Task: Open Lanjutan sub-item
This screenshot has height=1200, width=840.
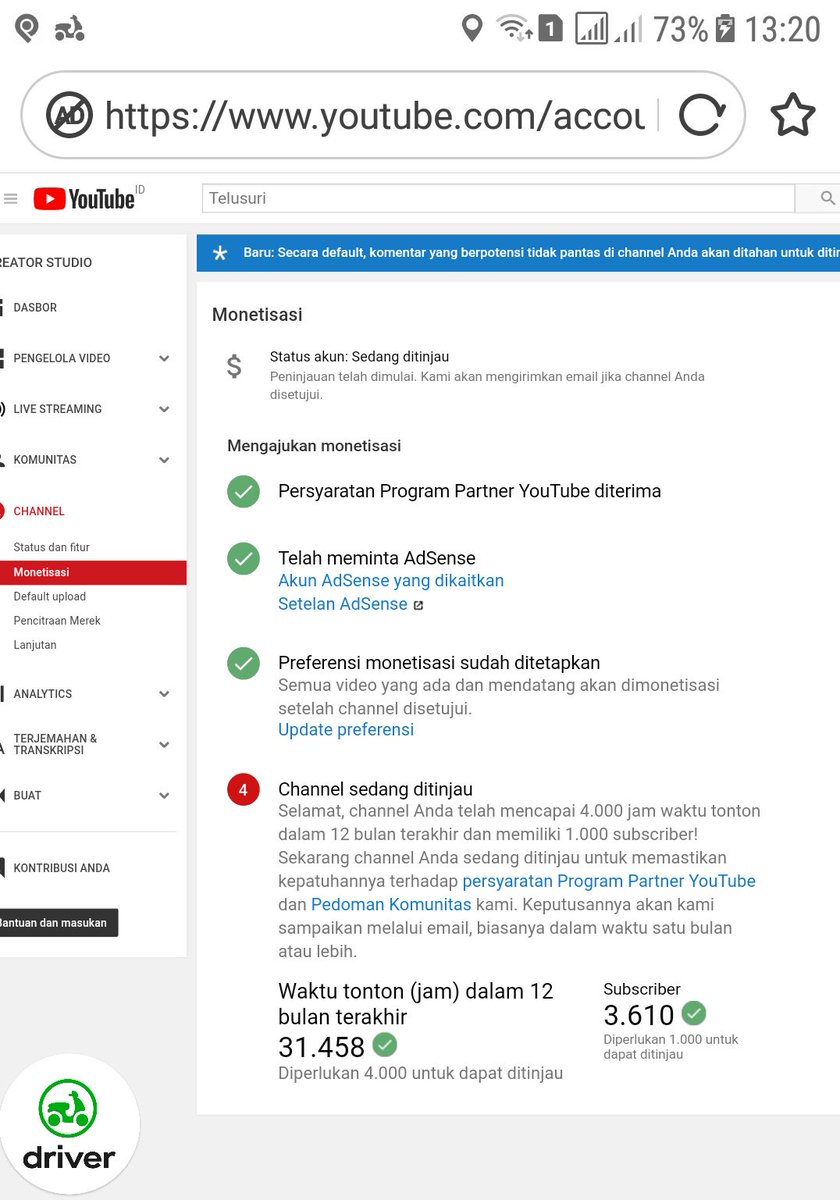Action: [35, 645]
